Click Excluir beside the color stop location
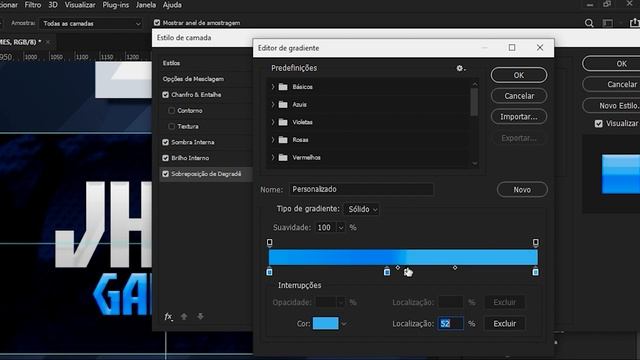640x360 pixels. (504, 324)
